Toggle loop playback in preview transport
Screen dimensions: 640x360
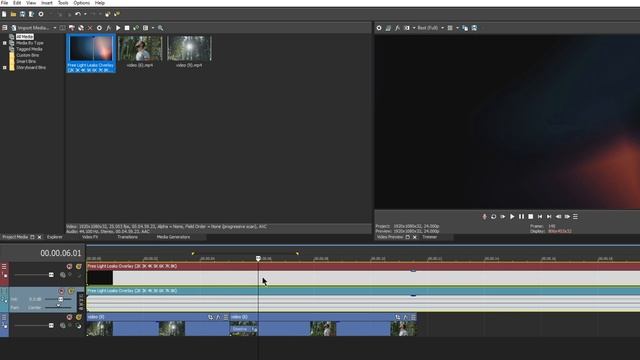click(x=493, y=217)
